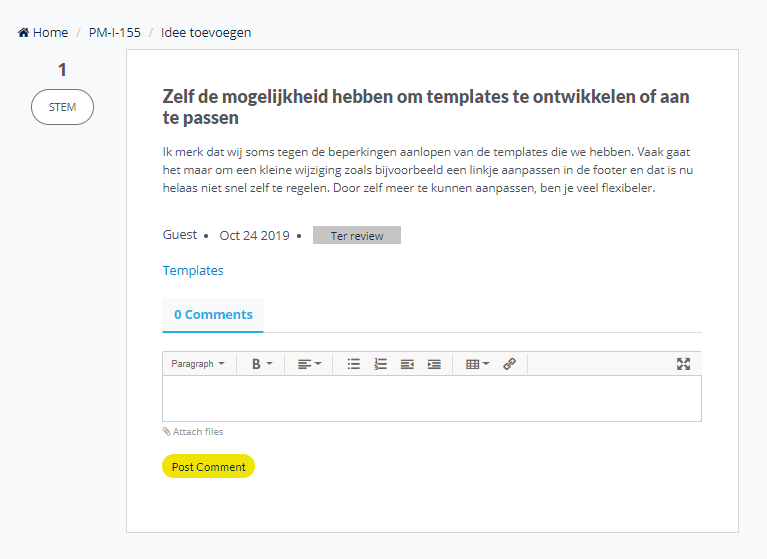Insert a numbered list
This screenshot has width=767, height=559.
point(381,364)
